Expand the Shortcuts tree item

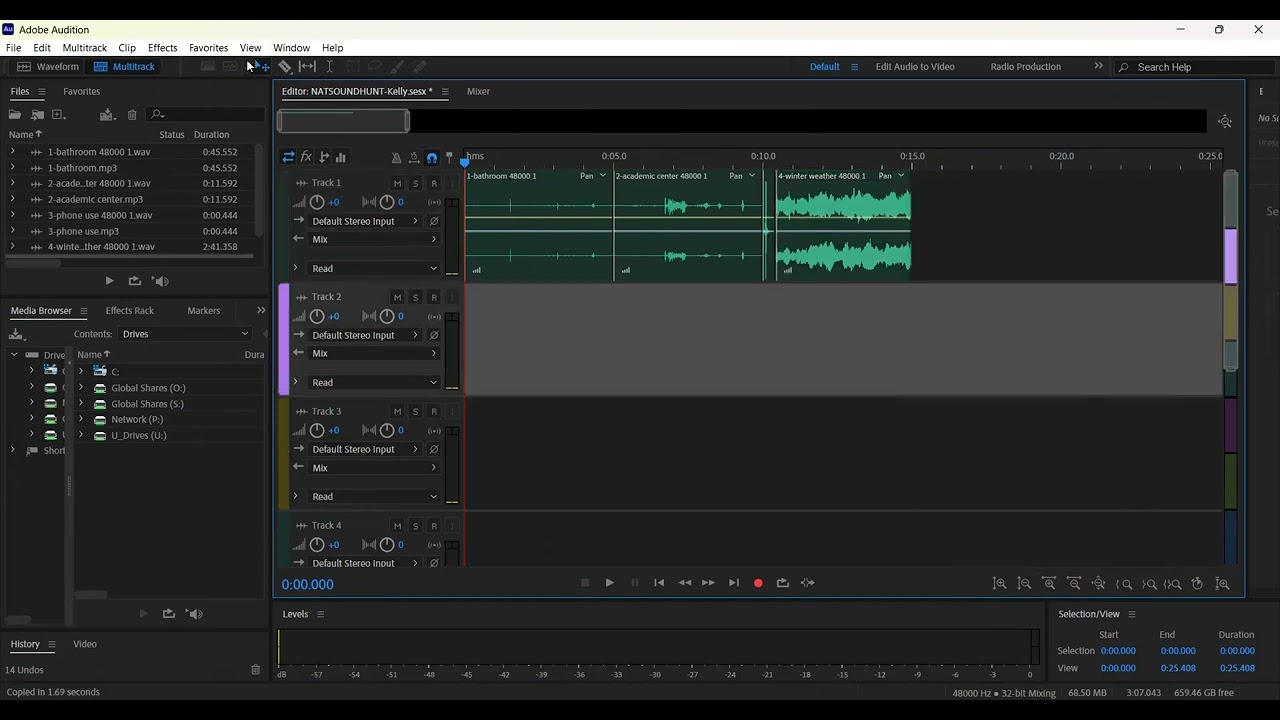point(13,451)
